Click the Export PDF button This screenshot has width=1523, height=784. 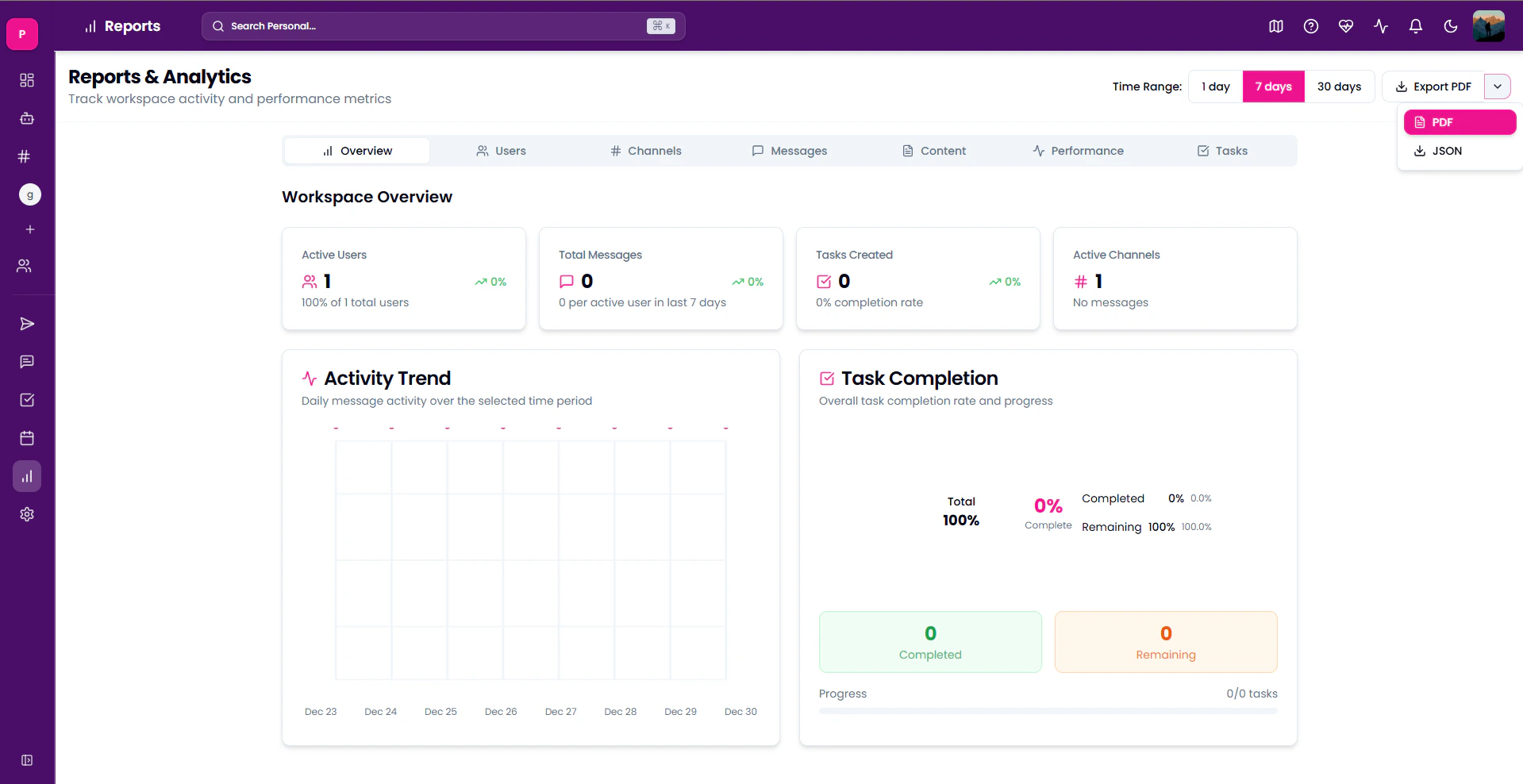[x=1433, y=86]
